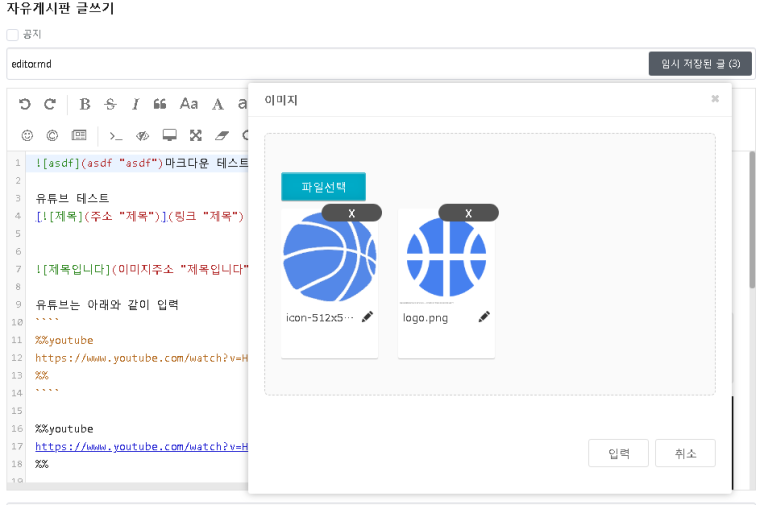Toggle the preview pane with the eye-slash icon

(x=142, y=136)
